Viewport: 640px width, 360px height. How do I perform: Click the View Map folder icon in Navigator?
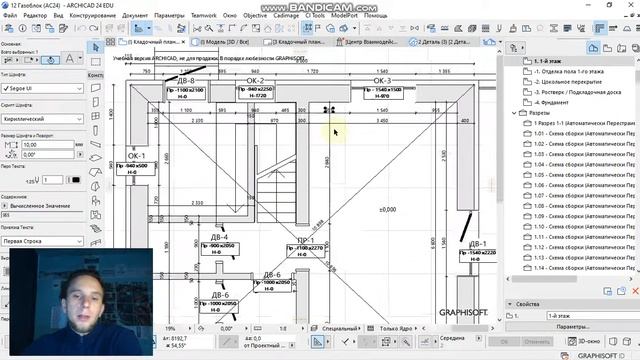(607, 48)
